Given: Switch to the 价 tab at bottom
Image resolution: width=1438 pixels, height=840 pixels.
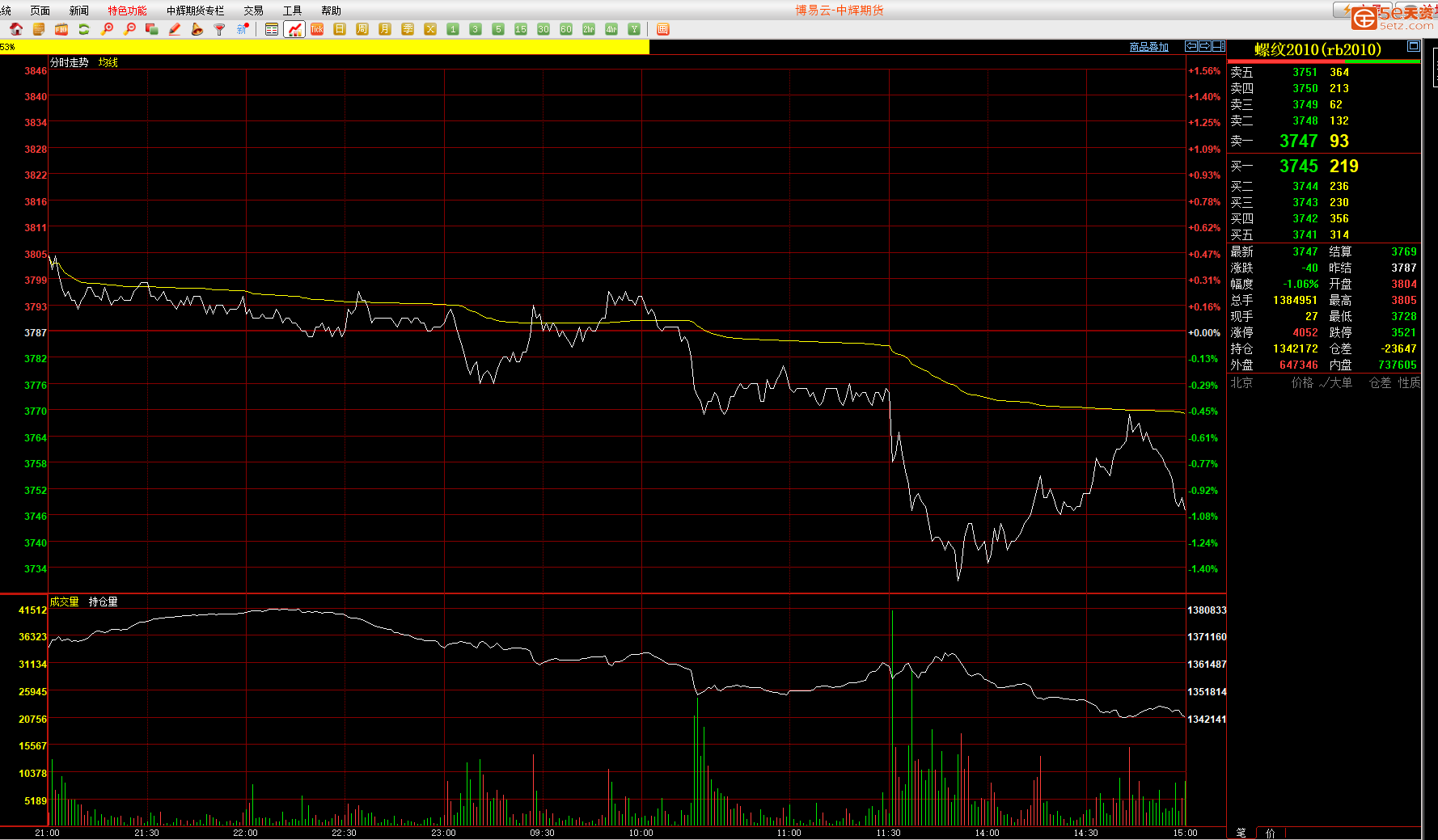Looking at the screenshot, I should (x=1270, y=833).
